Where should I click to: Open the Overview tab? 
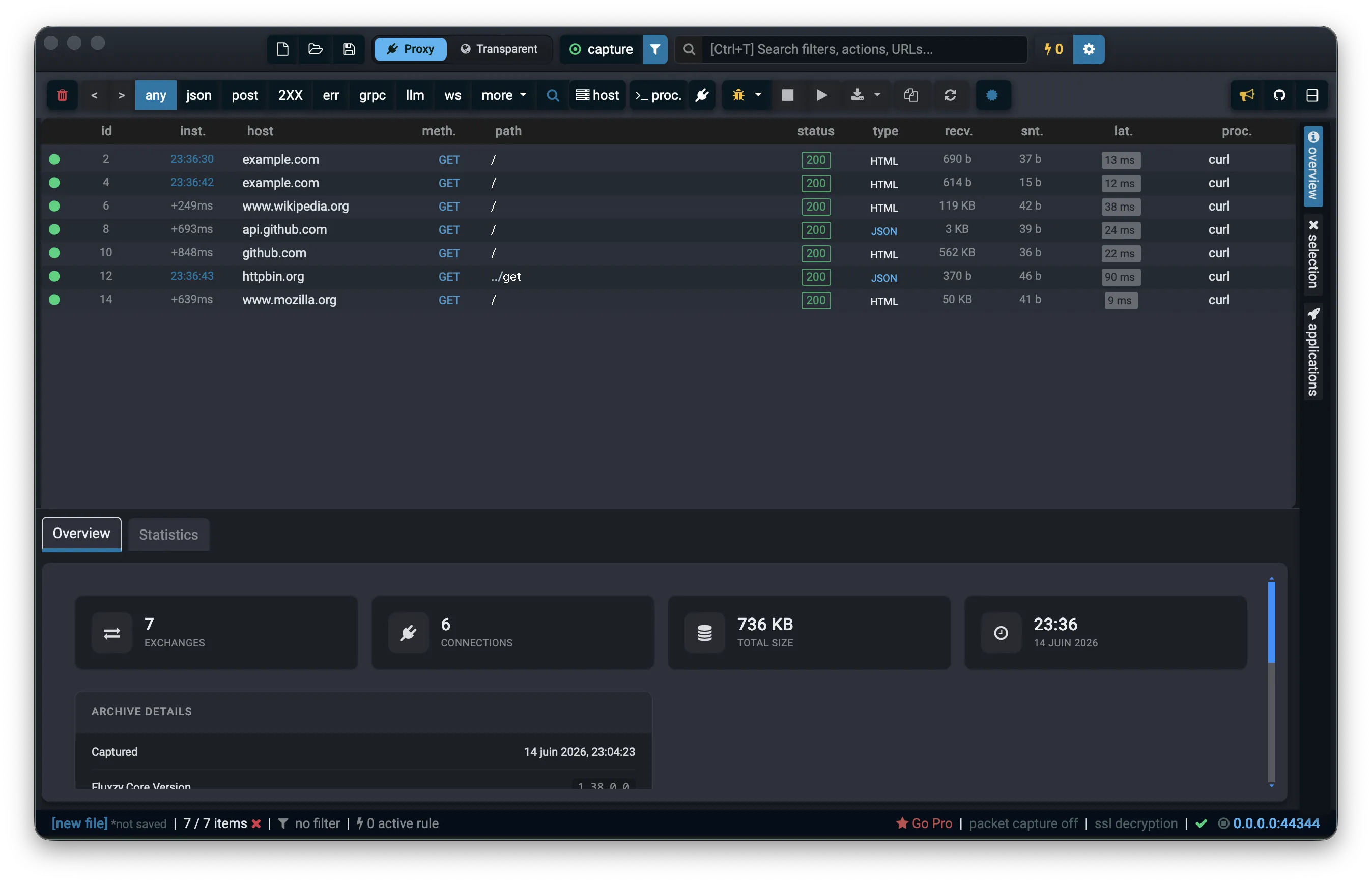tap(81, 534)
